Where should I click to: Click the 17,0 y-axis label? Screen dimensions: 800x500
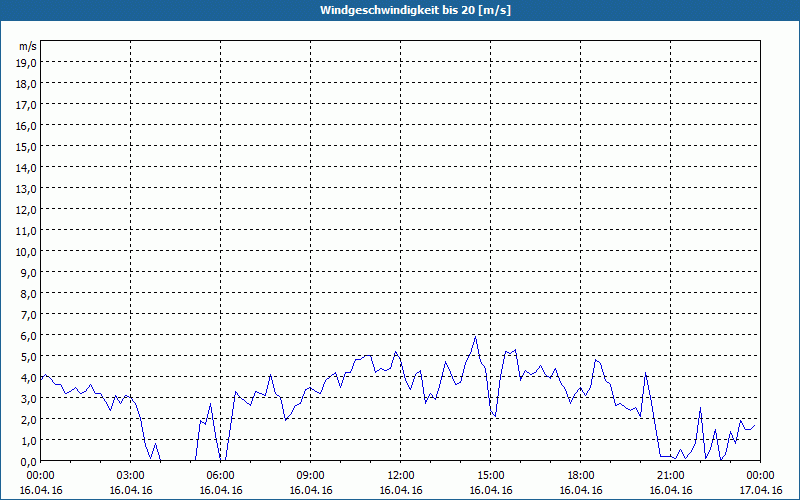pos(28,105)
